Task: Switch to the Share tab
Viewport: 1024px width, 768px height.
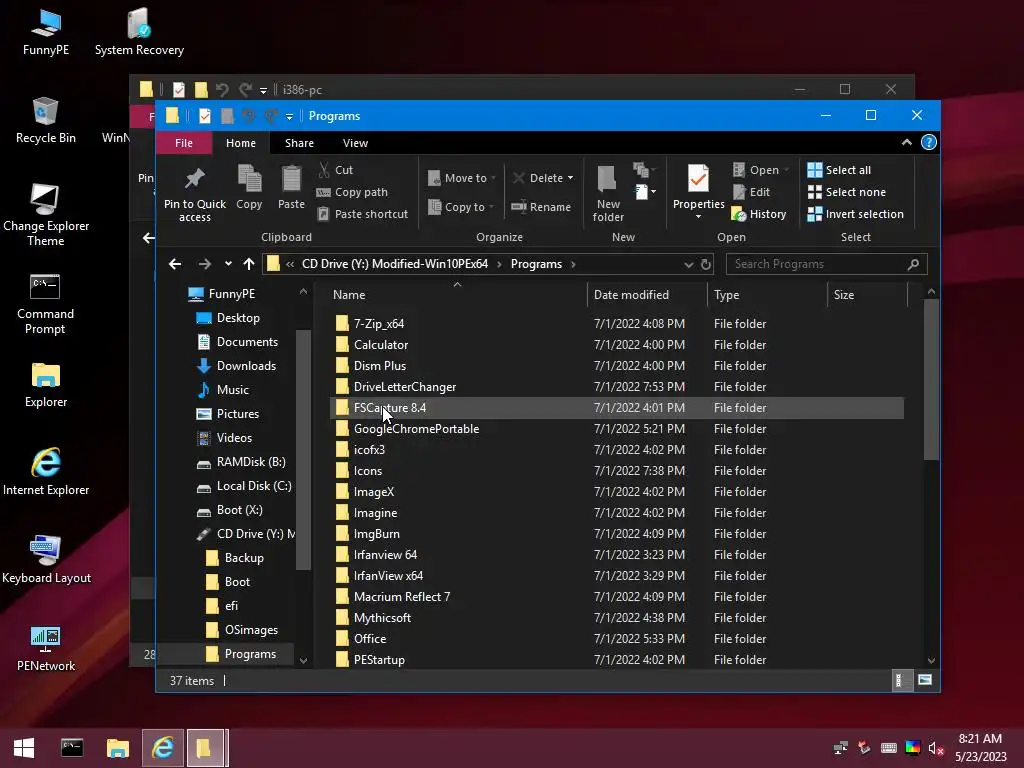Action: [x=299, y=143]
